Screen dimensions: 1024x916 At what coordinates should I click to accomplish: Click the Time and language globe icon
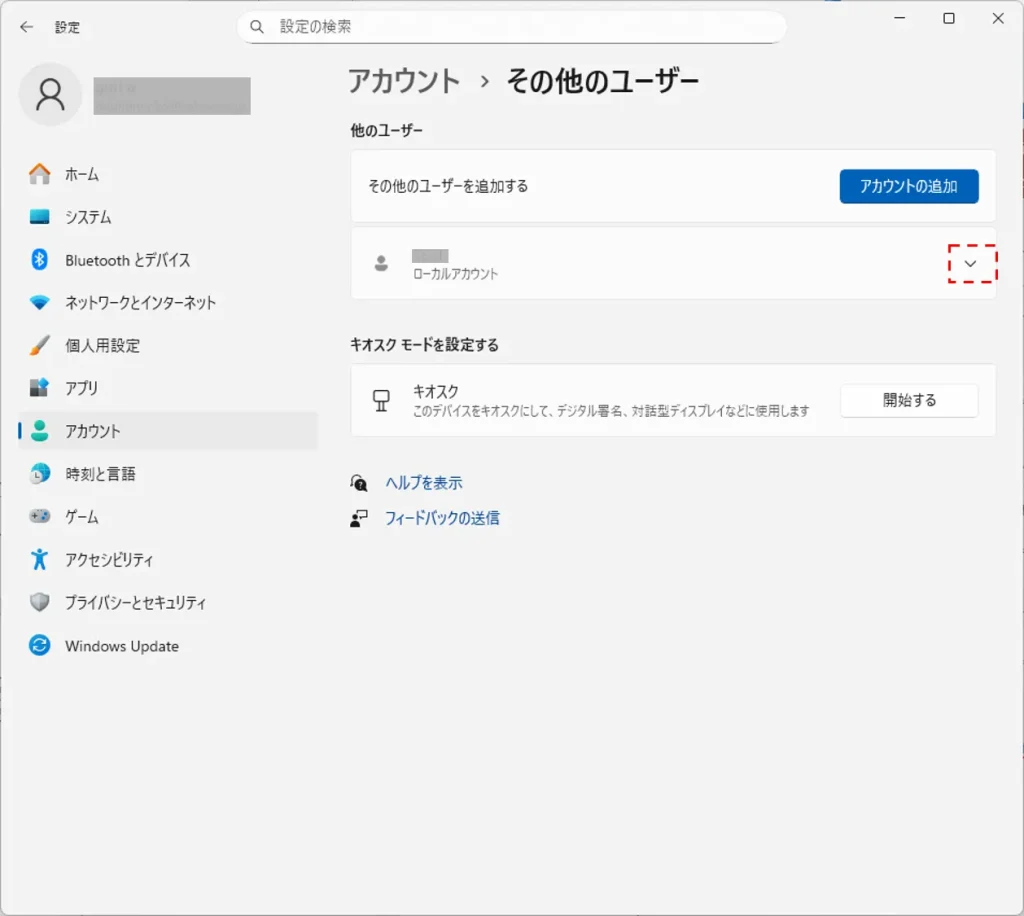pos(40,474)
